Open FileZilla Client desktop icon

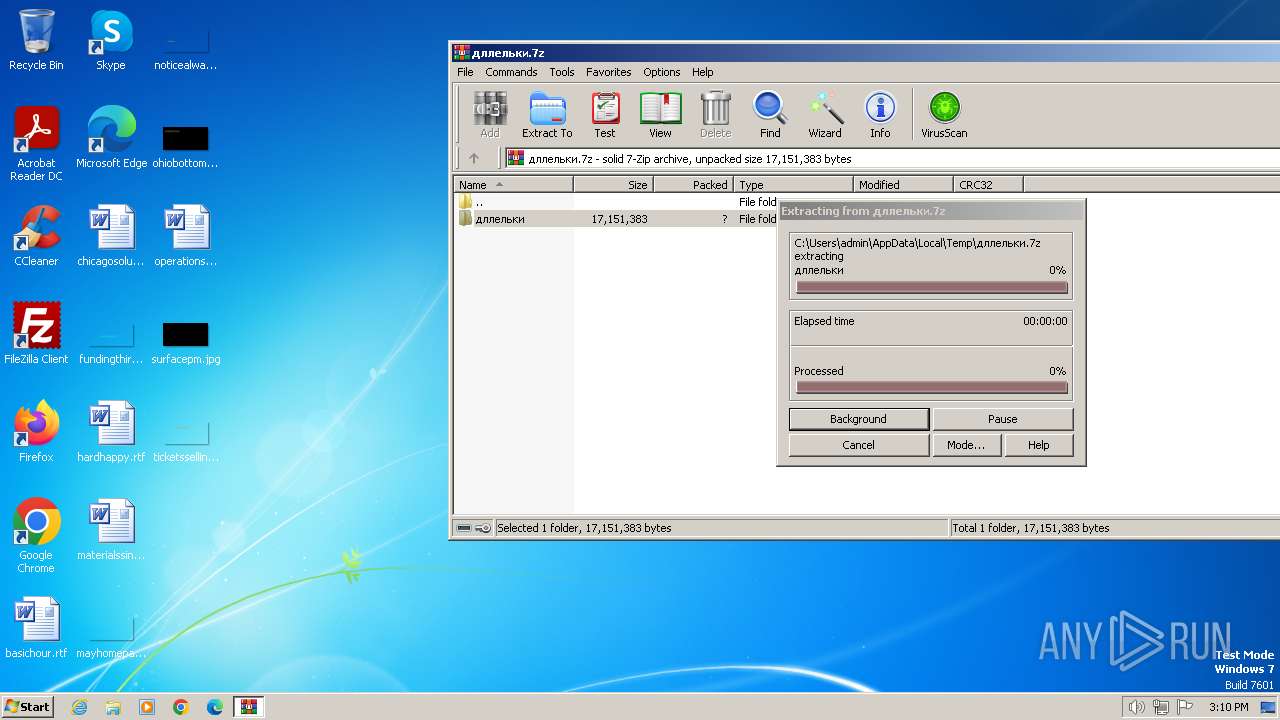point(36,334)
